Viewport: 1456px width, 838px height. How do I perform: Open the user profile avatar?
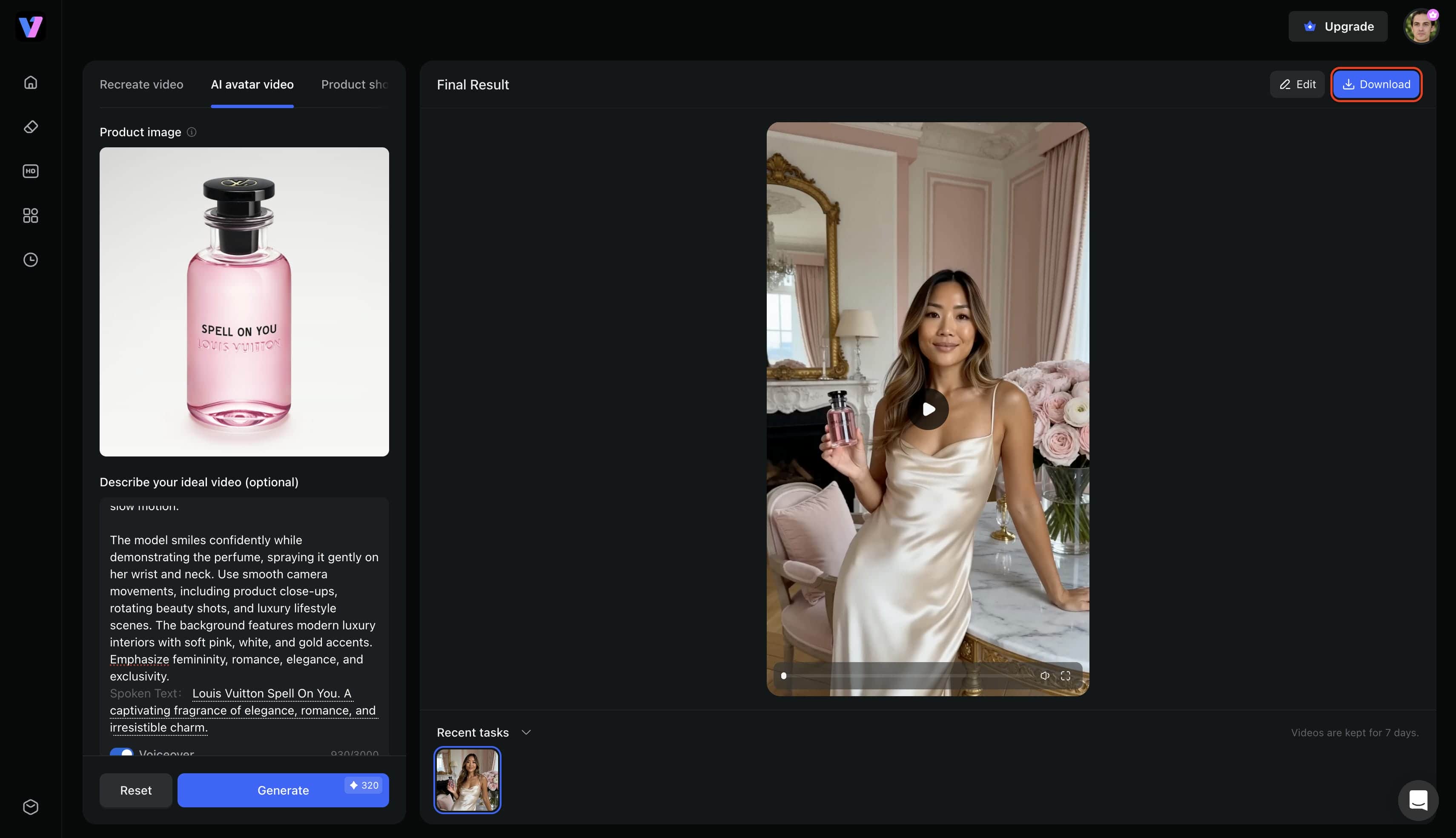point(1421,26)
